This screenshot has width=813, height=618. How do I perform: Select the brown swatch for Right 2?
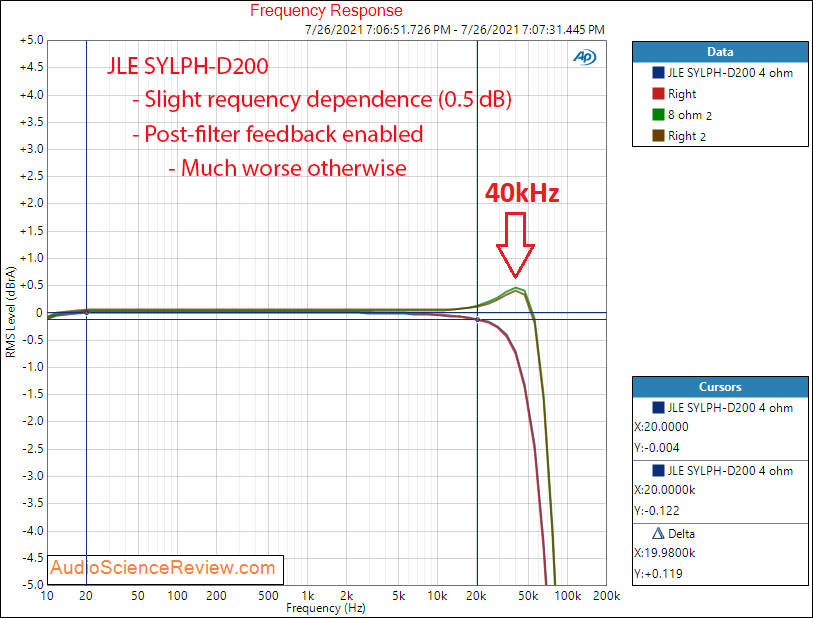(658, 136)
